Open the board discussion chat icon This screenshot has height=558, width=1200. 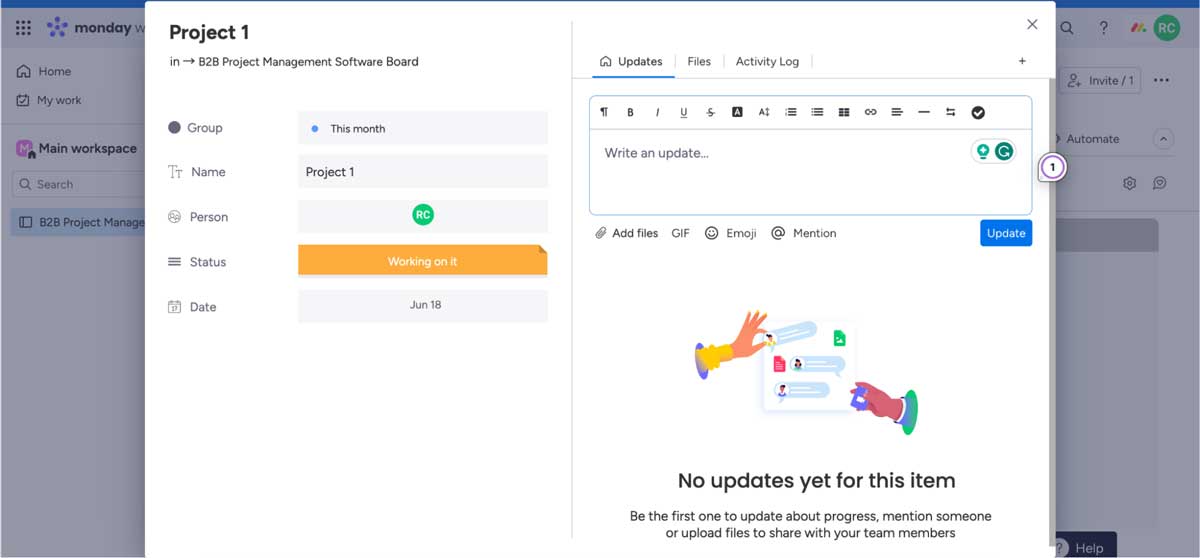(1160, 183)
